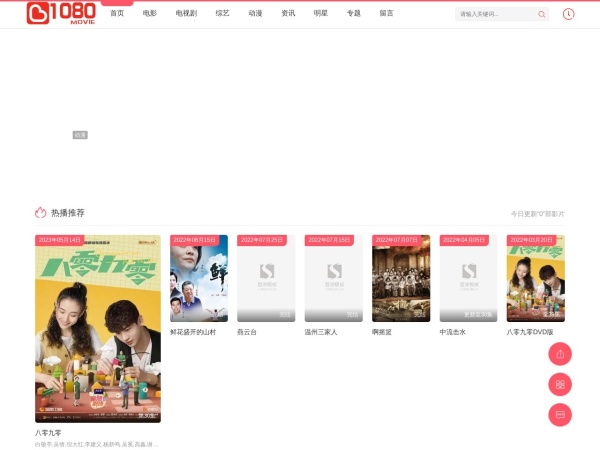600x450 pixels.
Task: Click the red grid floating button
Action: coord(560,384)
